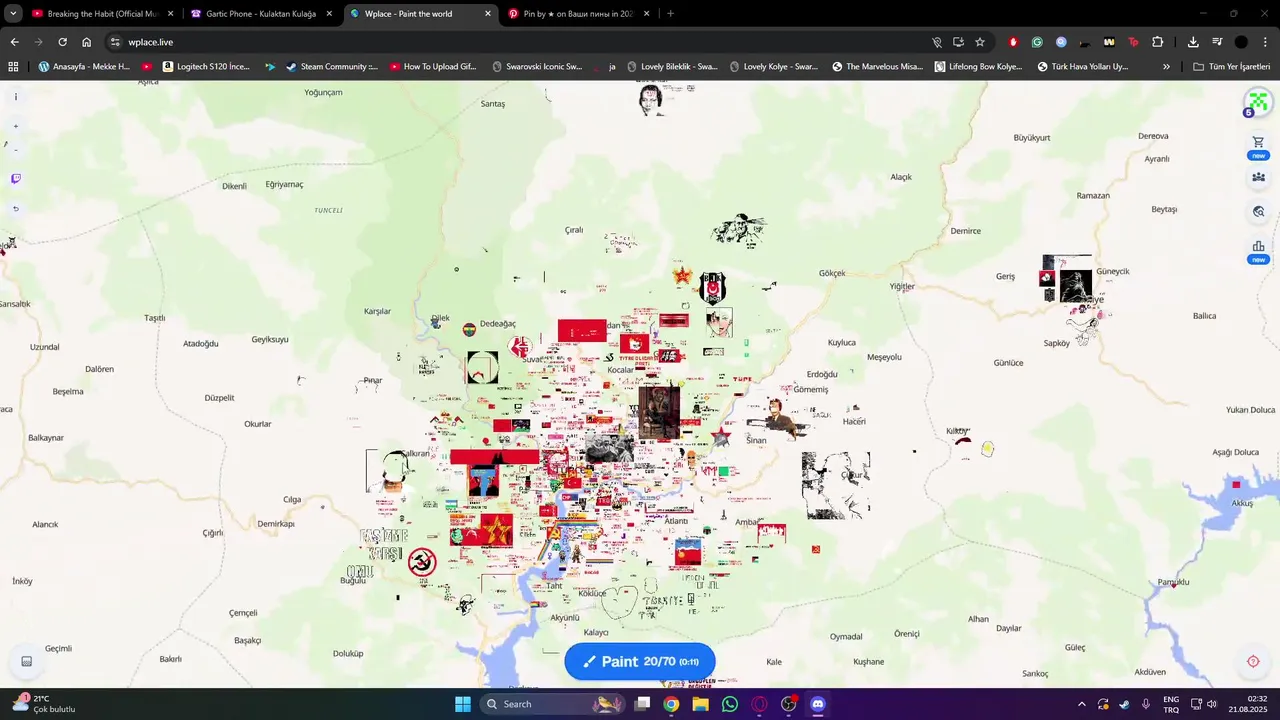The width and height of the screenshot is (1280, 720).
Task: Open the Anasayfa - Mekke bookmark
Action: point(84,67)
